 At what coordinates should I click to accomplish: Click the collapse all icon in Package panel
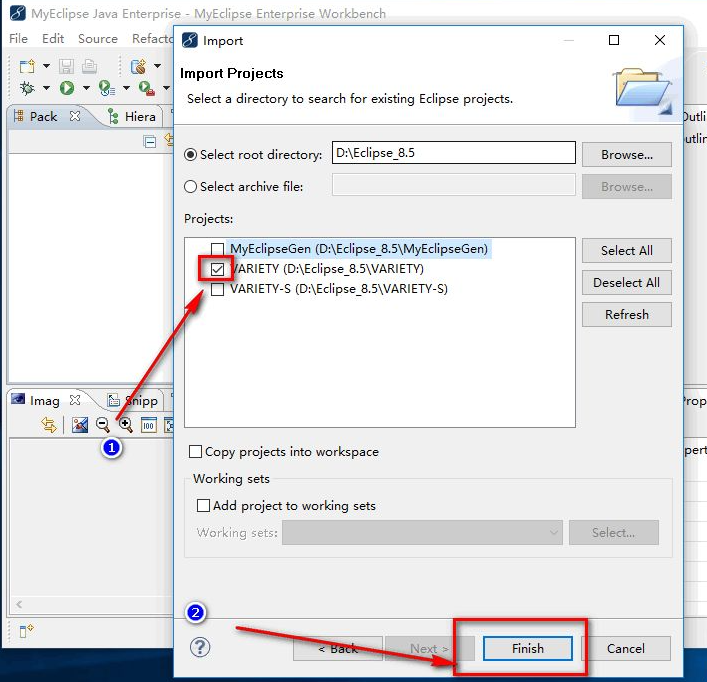(150, 142)
